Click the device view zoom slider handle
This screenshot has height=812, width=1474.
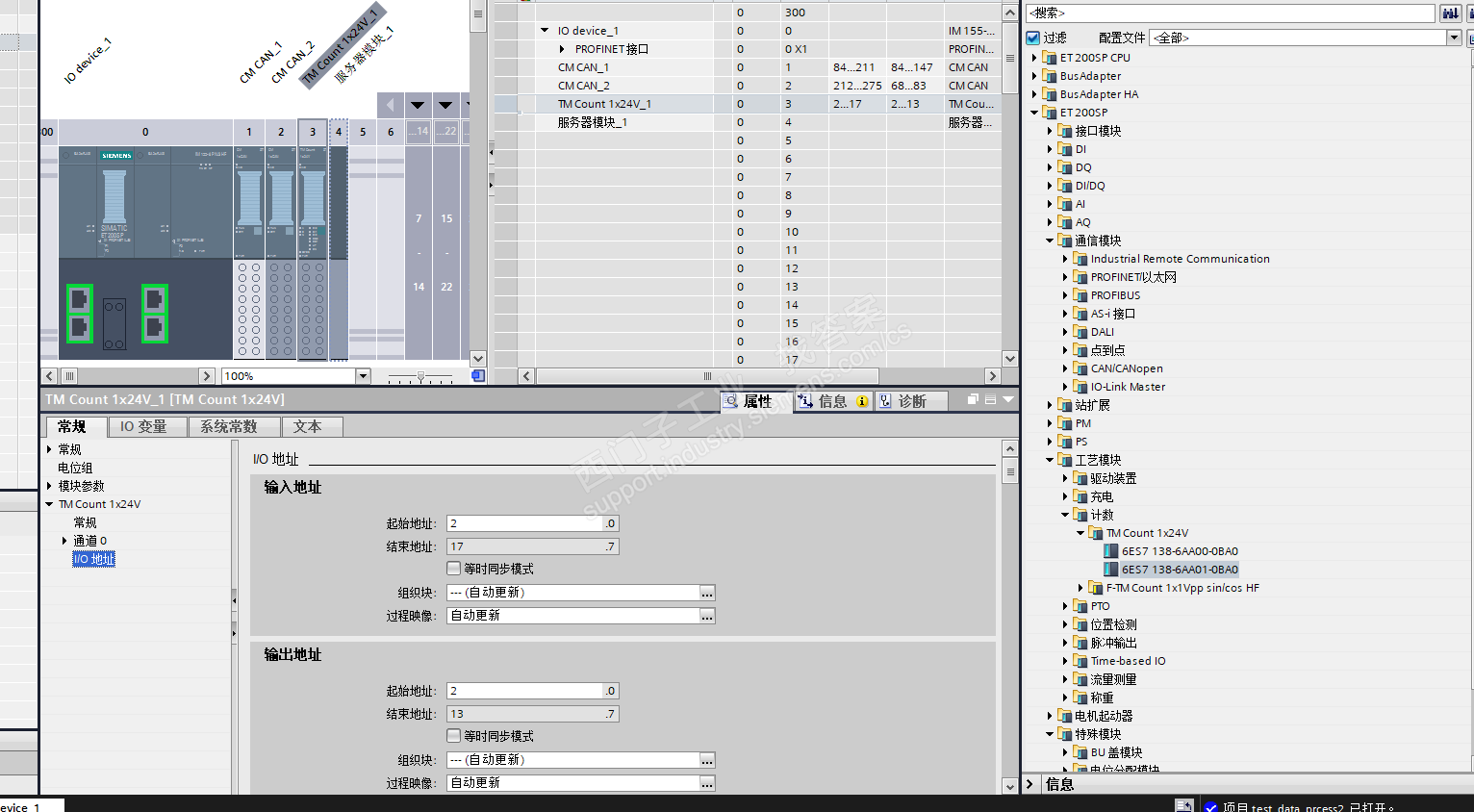pyautogui.click(x=420, y=376)
